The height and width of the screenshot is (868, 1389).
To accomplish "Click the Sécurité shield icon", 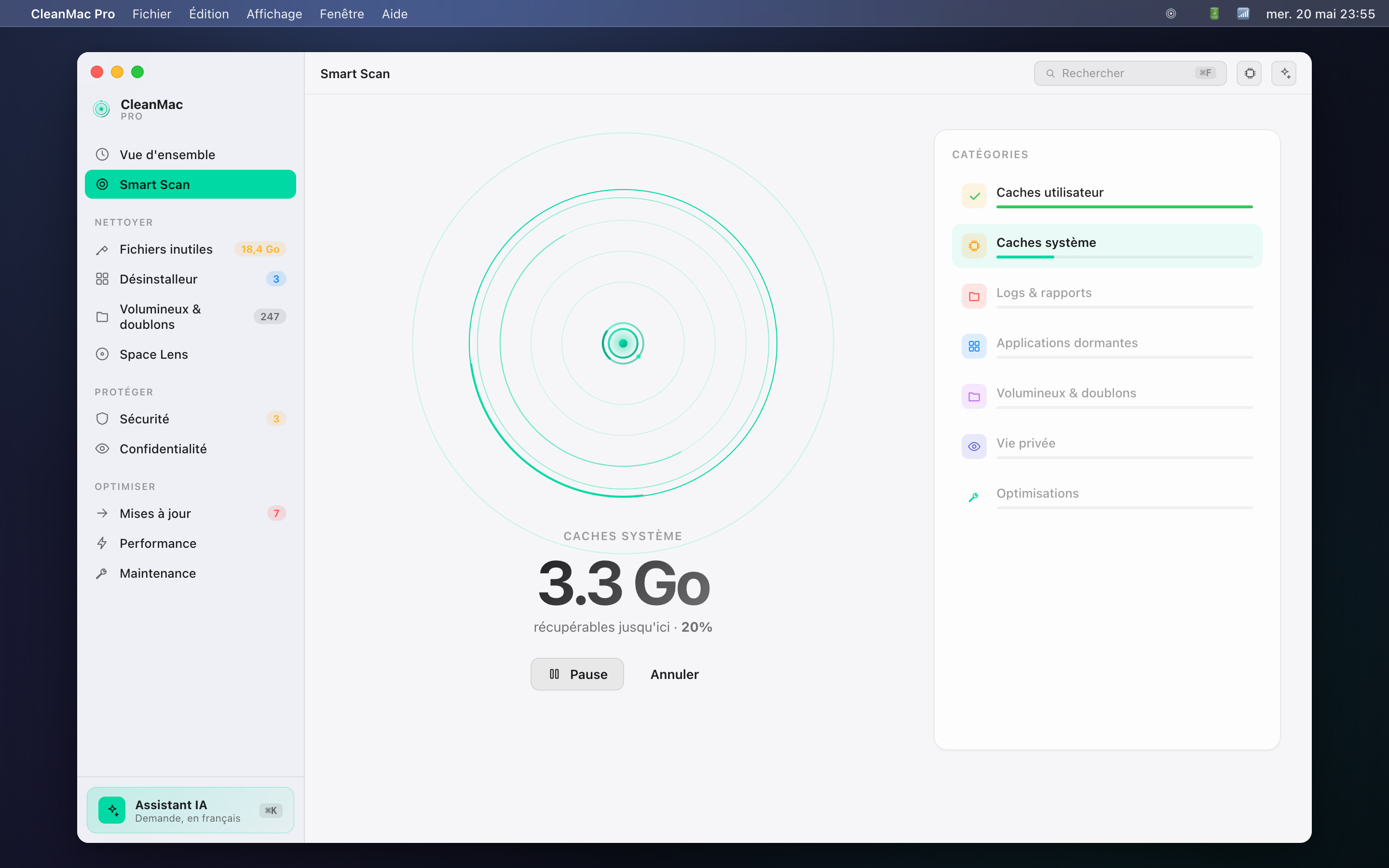I will [102, 419].
